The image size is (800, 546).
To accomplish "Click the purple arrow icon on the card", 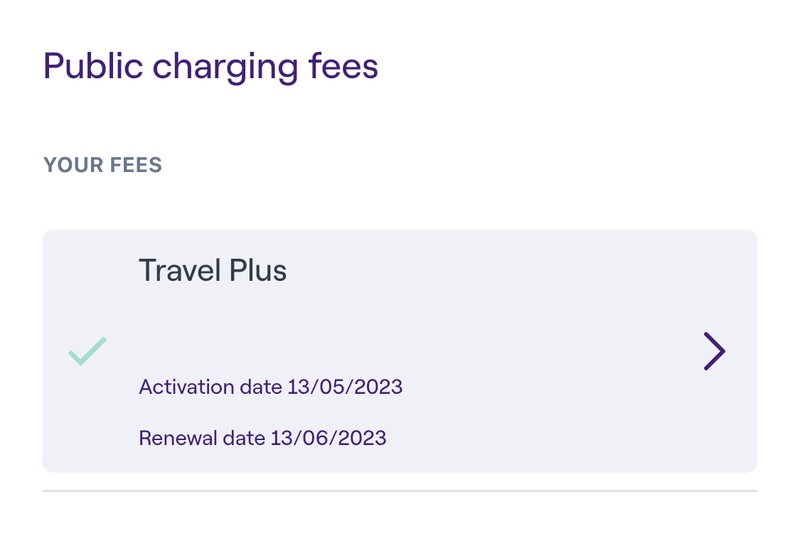I will click(714, 351).
